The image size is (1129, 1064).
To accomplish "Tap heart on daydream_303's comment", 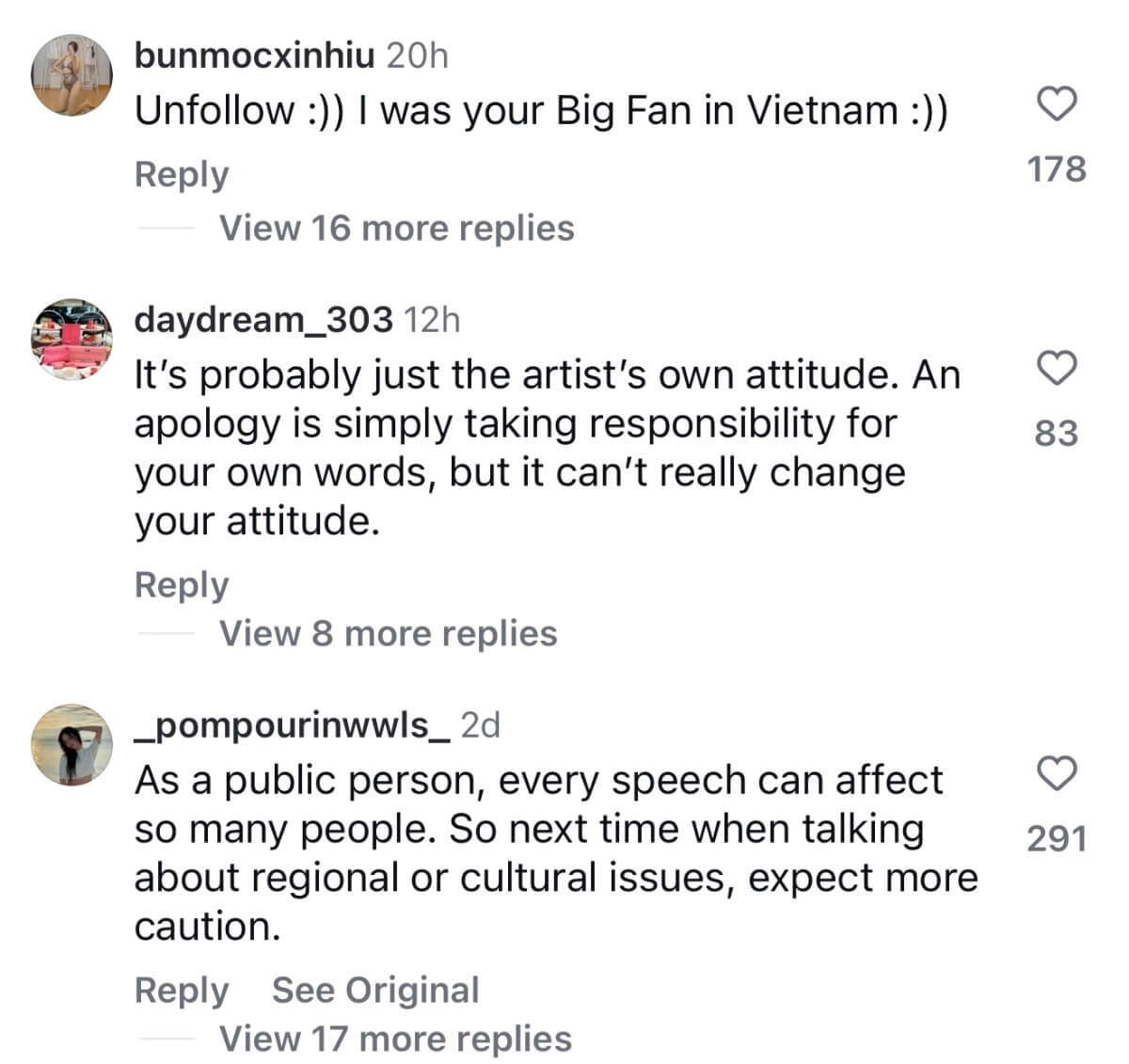I will (x=1057, y=368).
